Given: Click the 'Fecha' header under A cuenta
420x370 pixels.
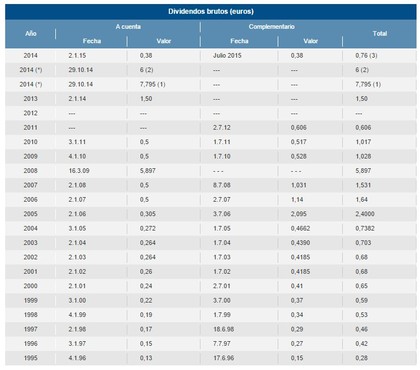Looking at the screenshot, I should tap(92, 41).
